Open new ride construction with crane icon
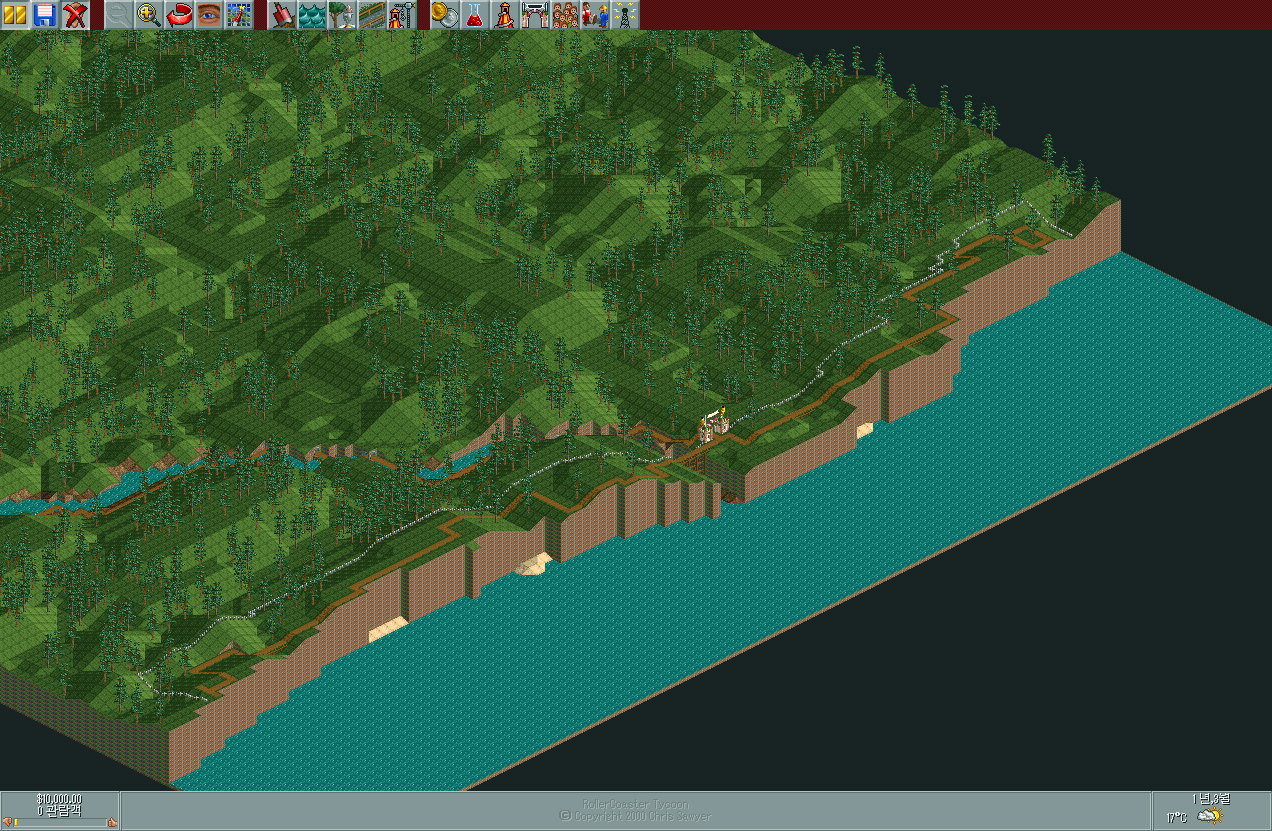1272x831 pixels. pos(403,14)
